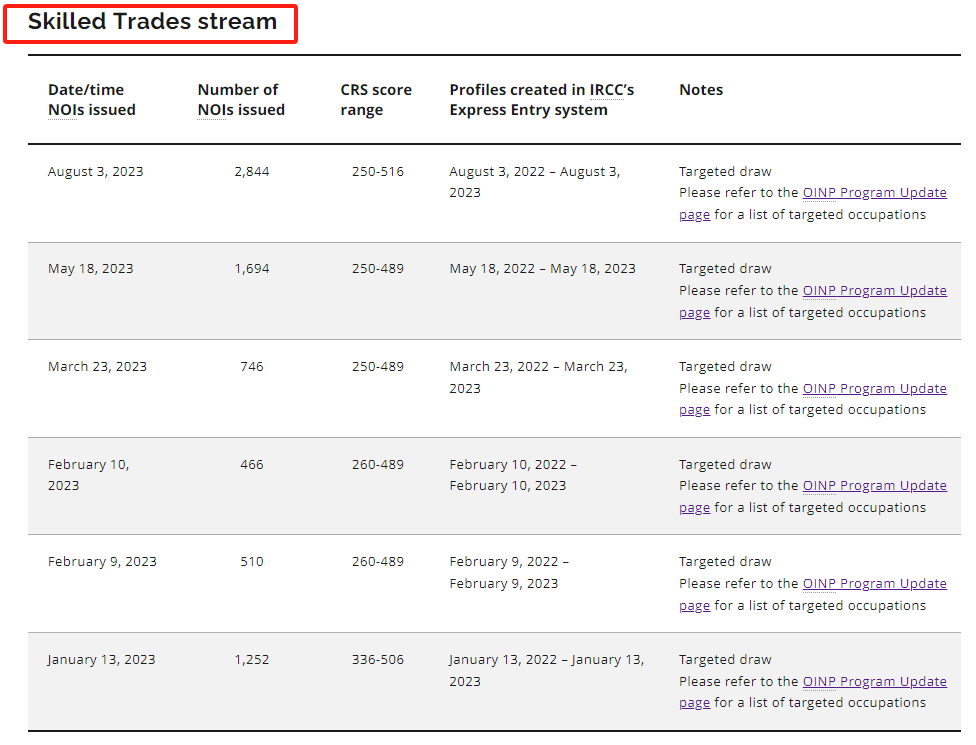This screenshot has width=976, height=745.
Task: Select the 2,844 NOIs issued value
Action: tap(252, 172)
